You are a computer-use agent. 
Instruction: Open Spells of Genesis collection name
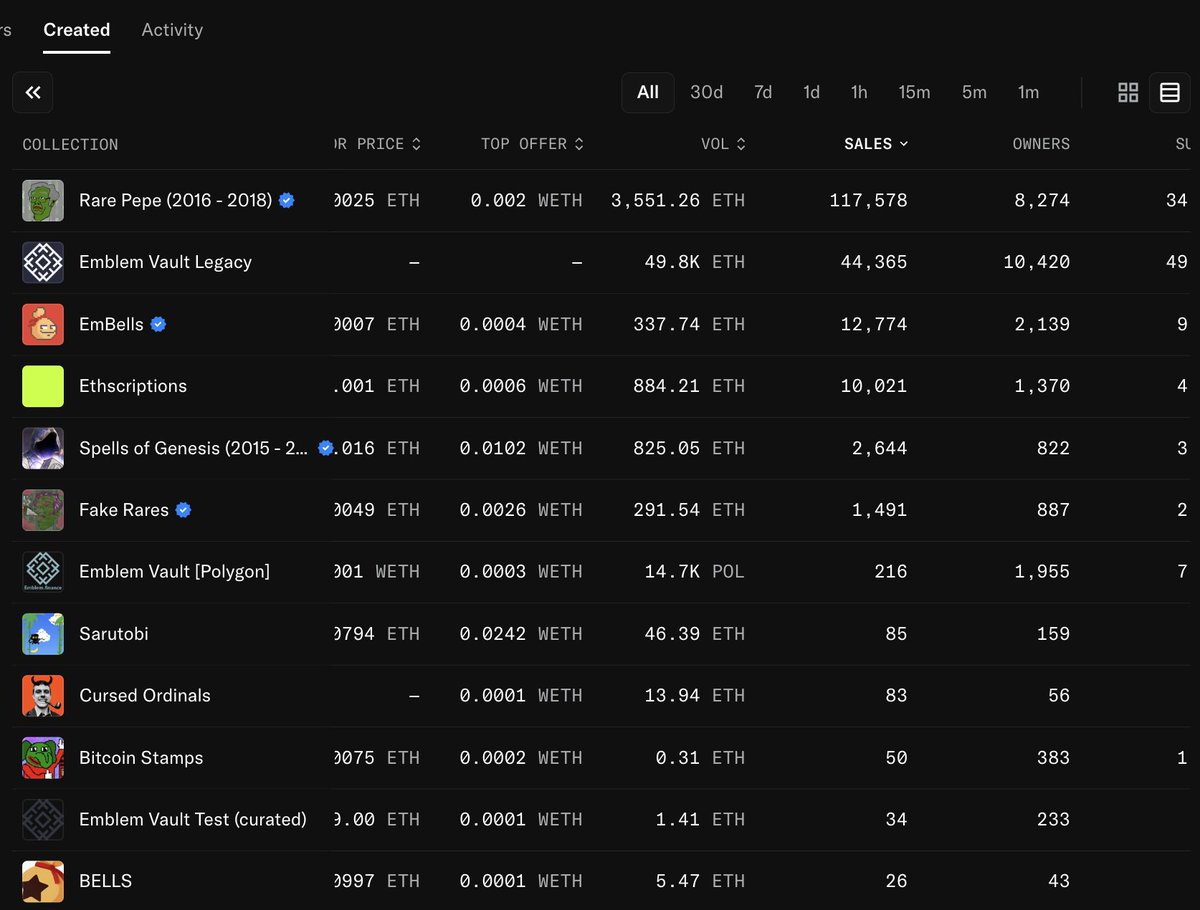[x=194, y=448]
